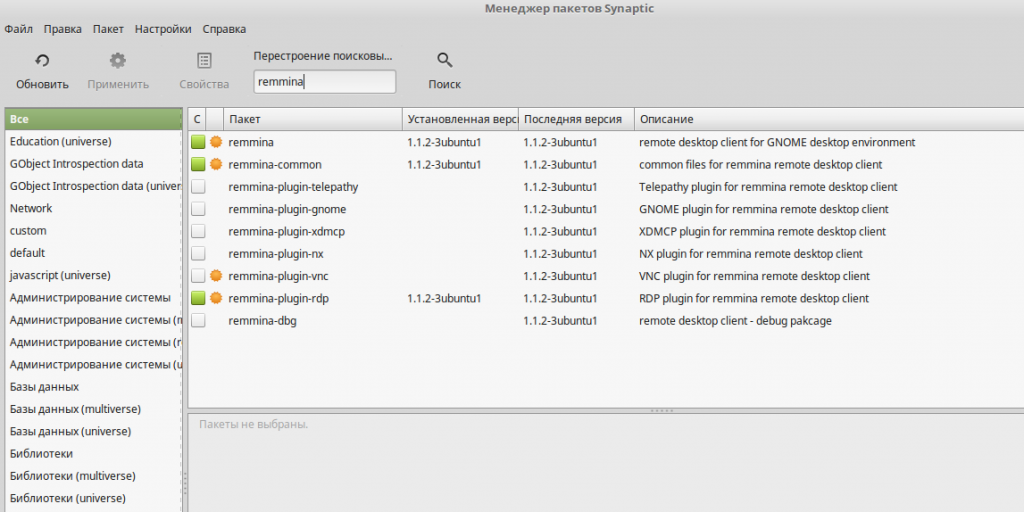The image size is (1024, 512).
Task: Select the remmina-plugin-rdp package name
Action: click(x=279, y=299)
